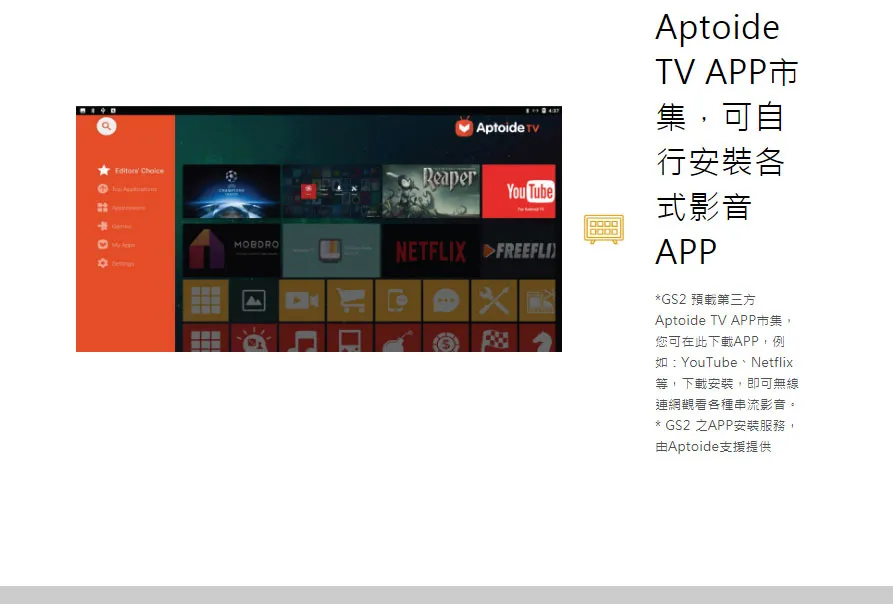Open the Champions League app tile

tap(231, 191)
